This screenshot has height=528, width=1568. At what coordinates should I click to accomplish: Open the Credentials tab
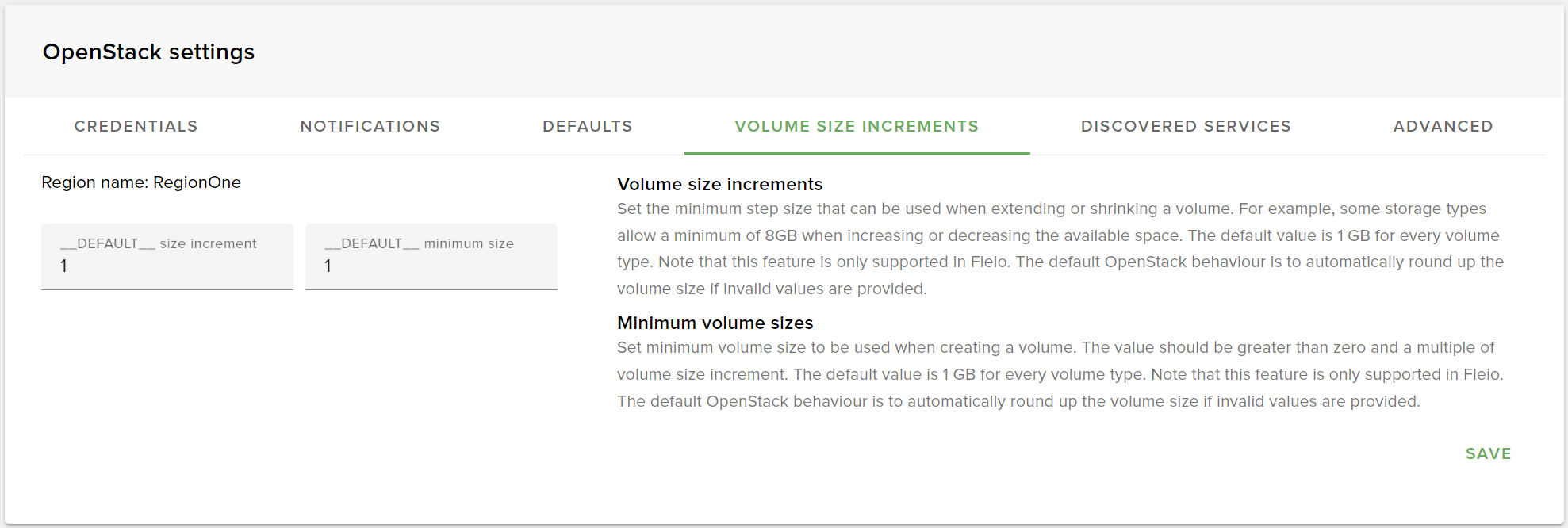point(136,126)
